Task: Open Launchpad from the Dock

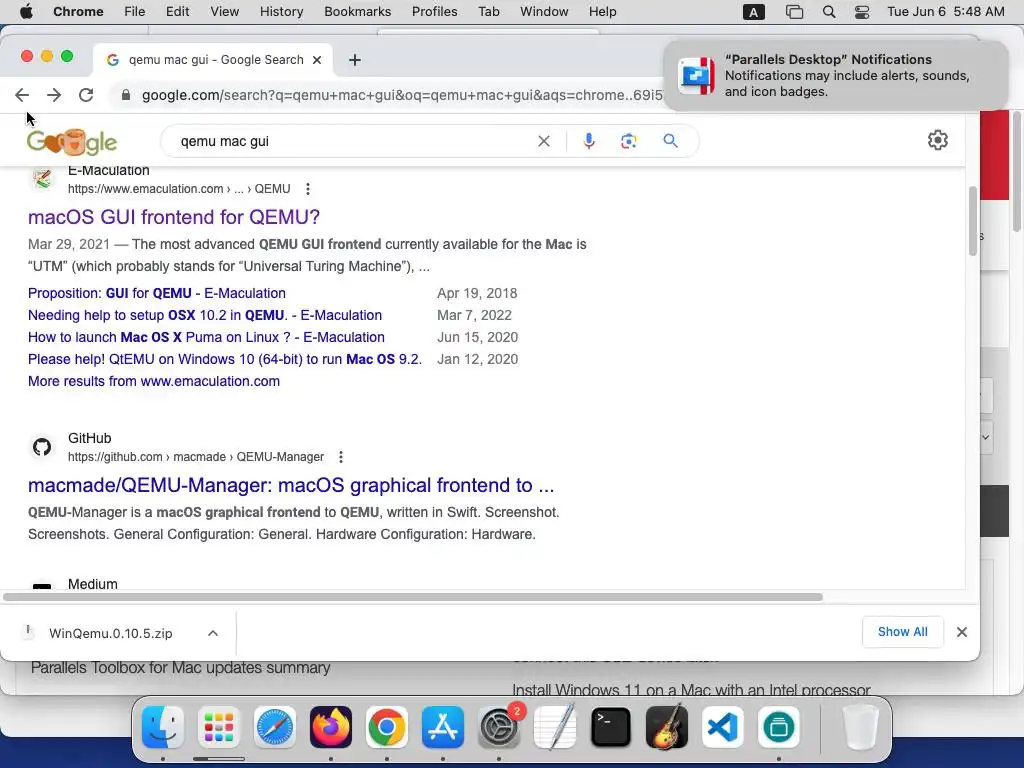Action: click(219, 727)
